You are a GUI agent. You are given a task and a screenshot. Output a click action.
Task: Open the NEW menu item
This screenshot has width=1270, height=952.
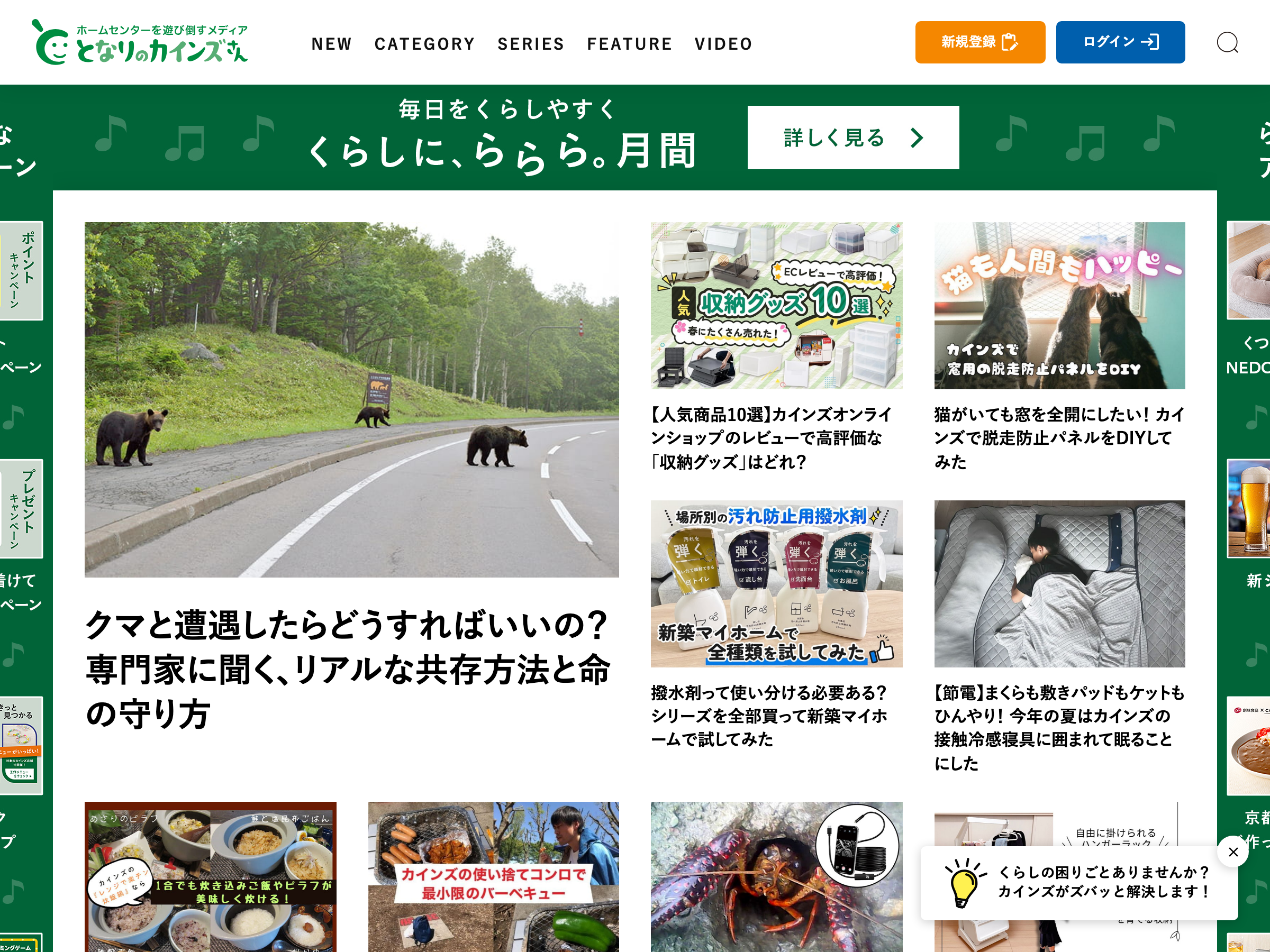(x=331, y=43)
